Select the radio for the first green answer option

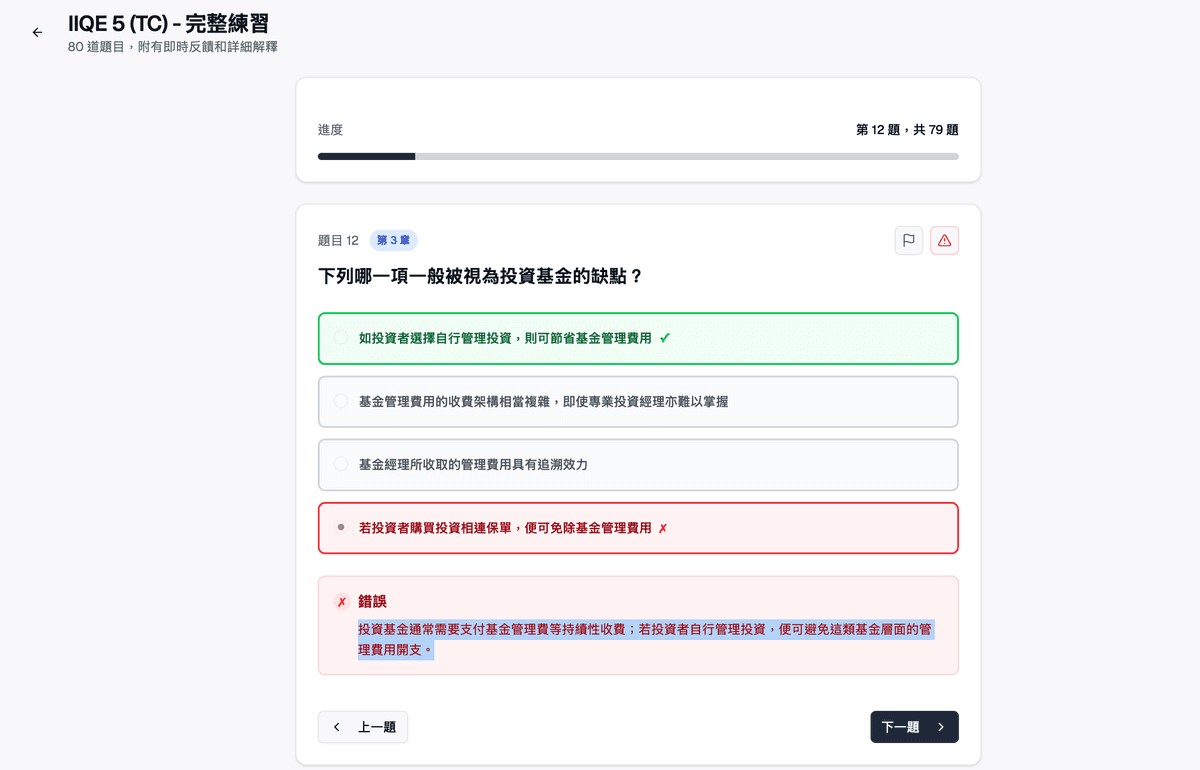click(x=340, y=338)
